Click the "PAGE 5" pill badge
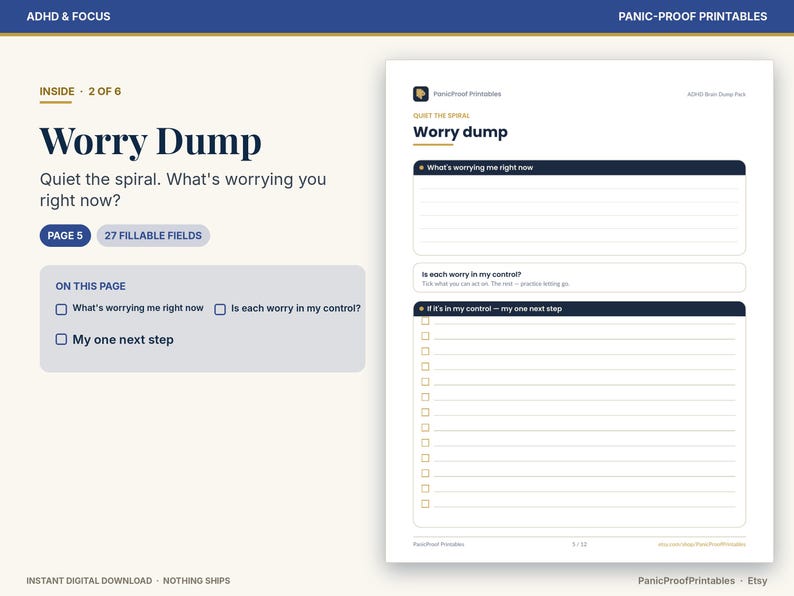The height and width of the screenshot is (596, 794). [x=65, y=235]
